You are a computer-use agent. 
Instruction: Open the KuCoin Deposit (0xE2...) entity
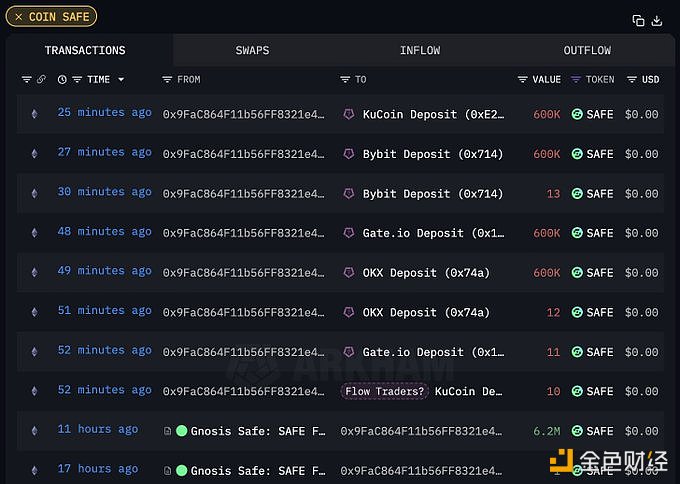pos(433,114)
